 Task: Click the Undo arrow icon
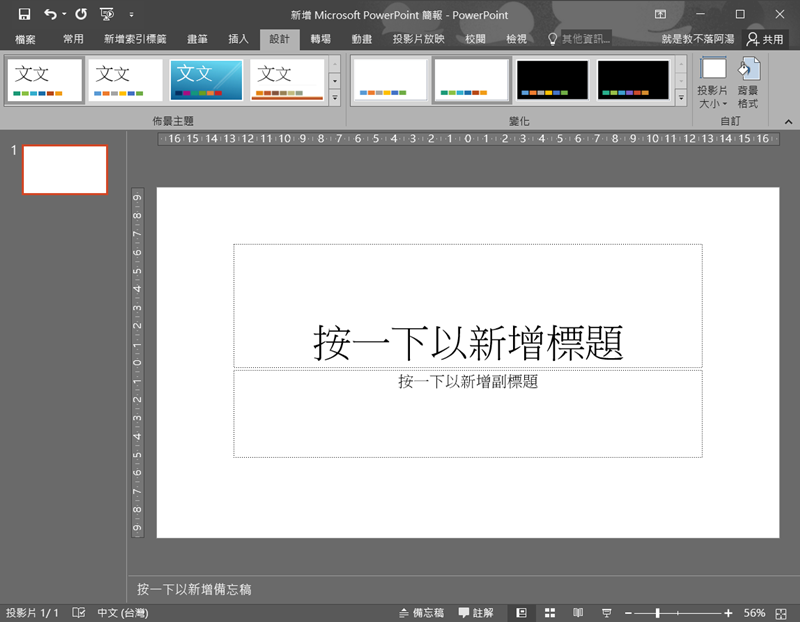click(x=50, y=15)
